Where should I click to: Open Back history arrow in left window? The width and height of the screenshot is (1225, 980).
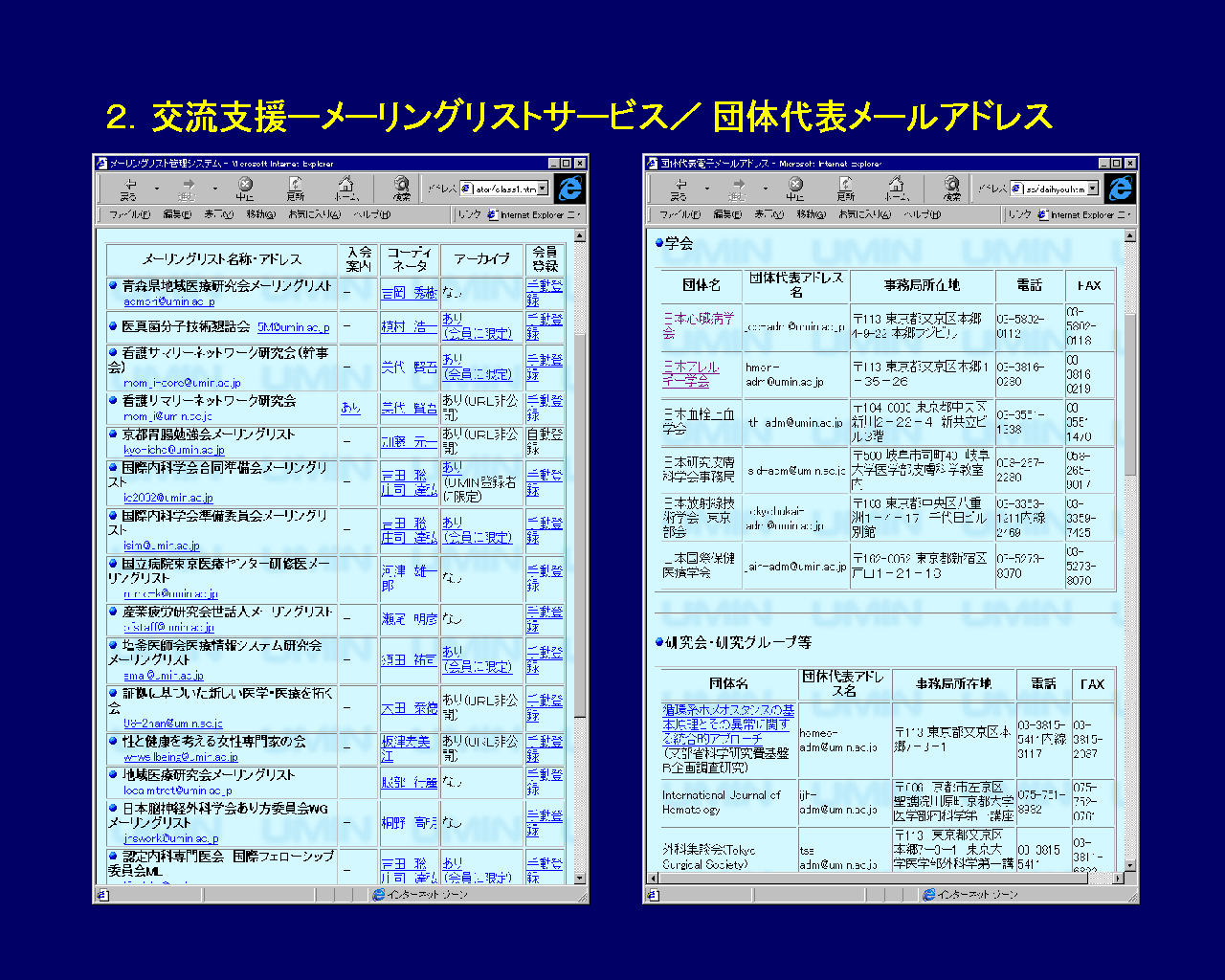tap(157, 189)
